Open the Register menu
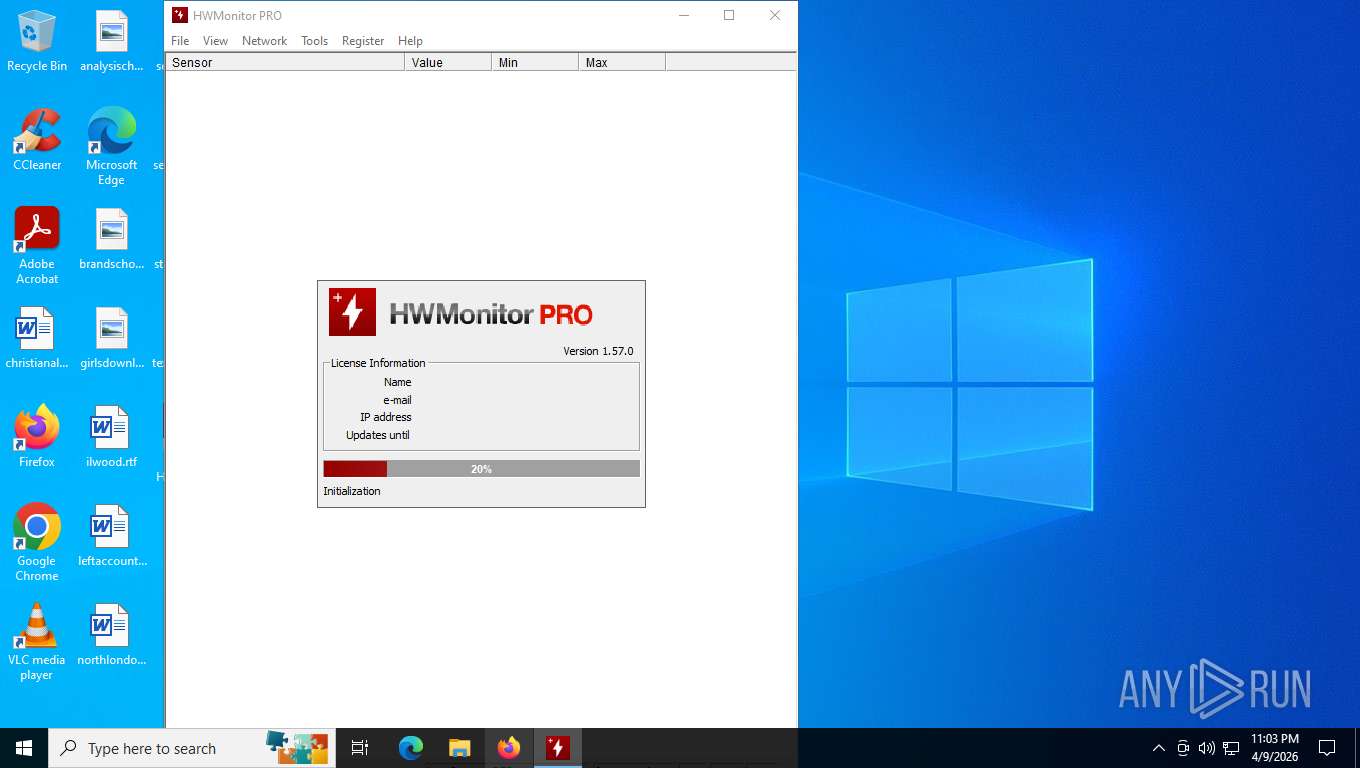 pyautogui.click(x=363, y=41)
